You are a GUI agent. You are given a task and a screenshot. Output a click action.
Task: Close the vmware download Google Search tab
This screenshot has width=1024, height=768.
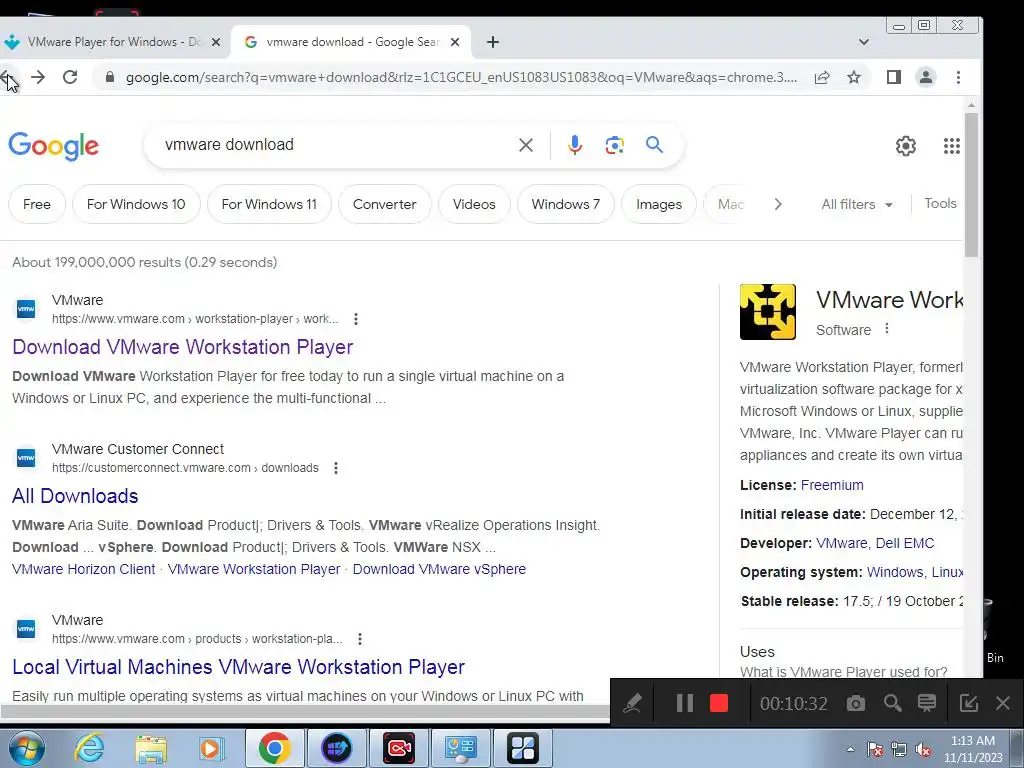[455, 42]
